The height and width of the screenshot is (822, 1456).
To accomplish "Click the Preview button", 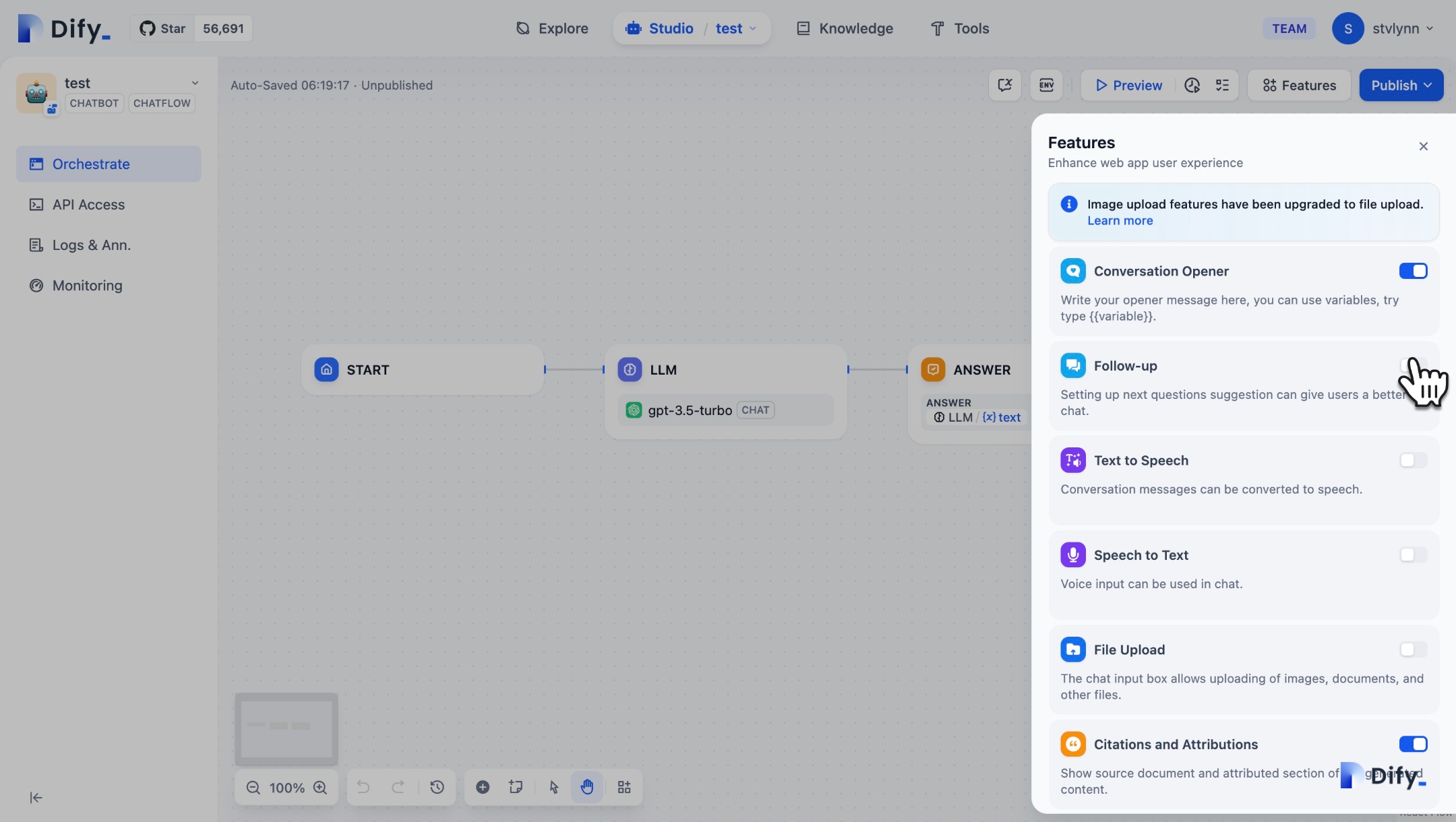I will [x=1129, y=85].
